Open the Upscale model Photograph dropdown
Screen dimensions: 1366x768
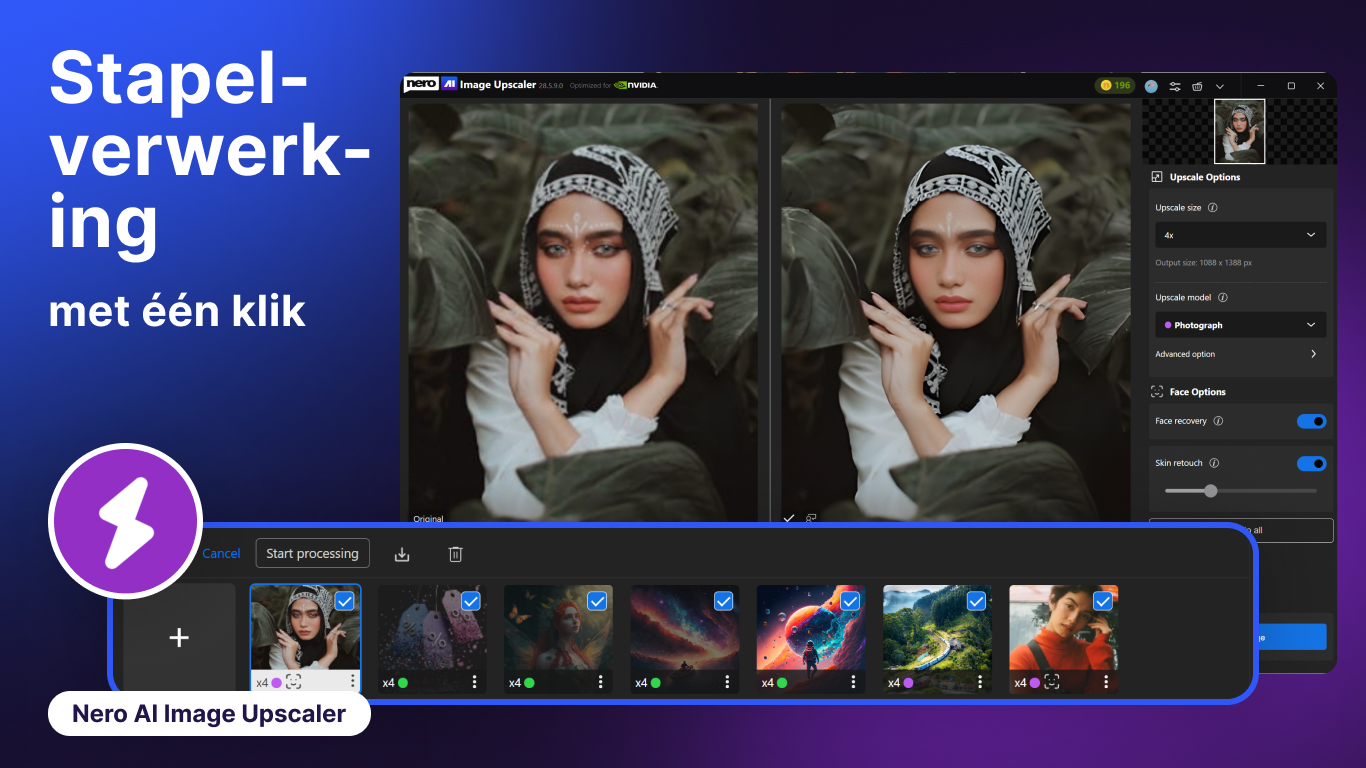1241,325
